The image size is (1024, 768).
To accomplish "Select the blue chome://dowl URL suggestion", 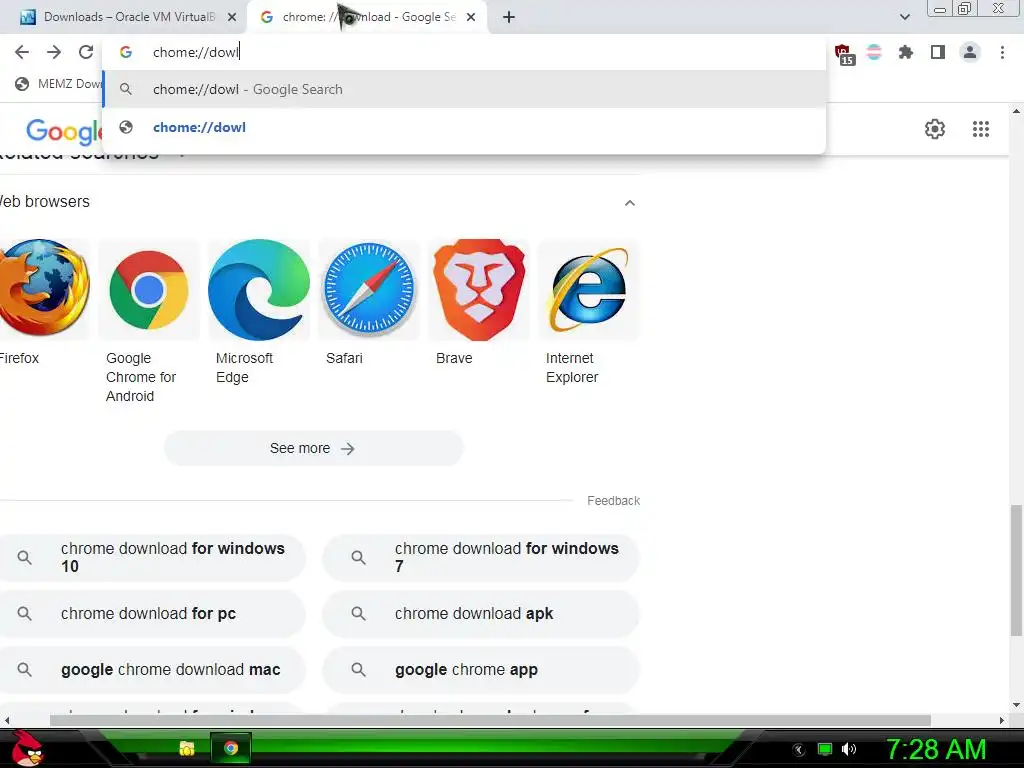I will (464, 127).
